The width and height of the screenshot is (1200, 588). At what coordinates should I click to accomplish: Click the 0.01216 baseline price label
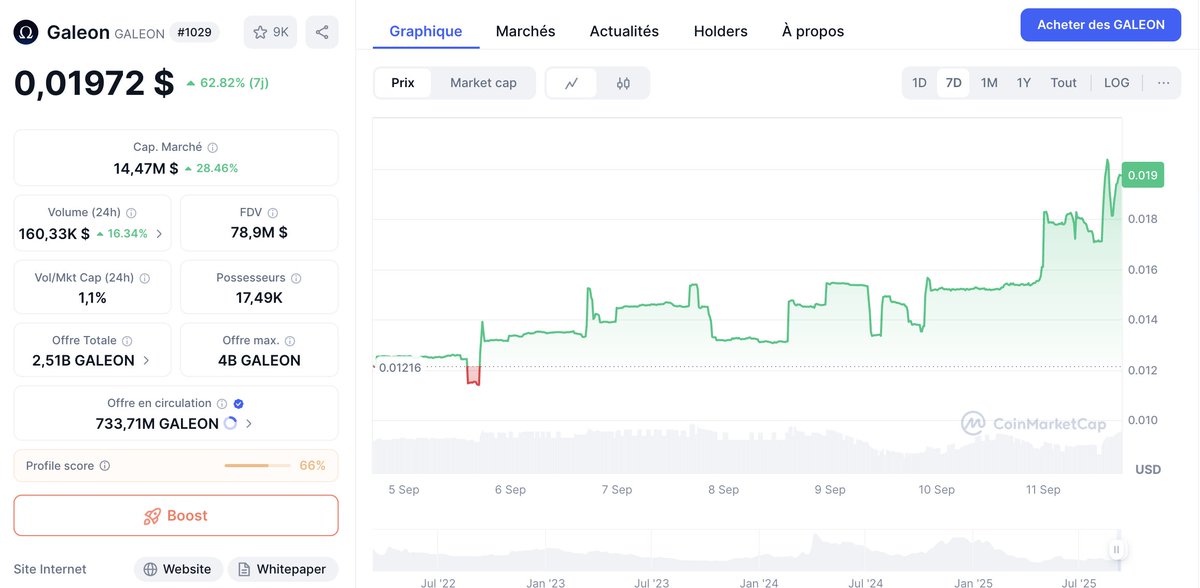(x=399, y=368)
